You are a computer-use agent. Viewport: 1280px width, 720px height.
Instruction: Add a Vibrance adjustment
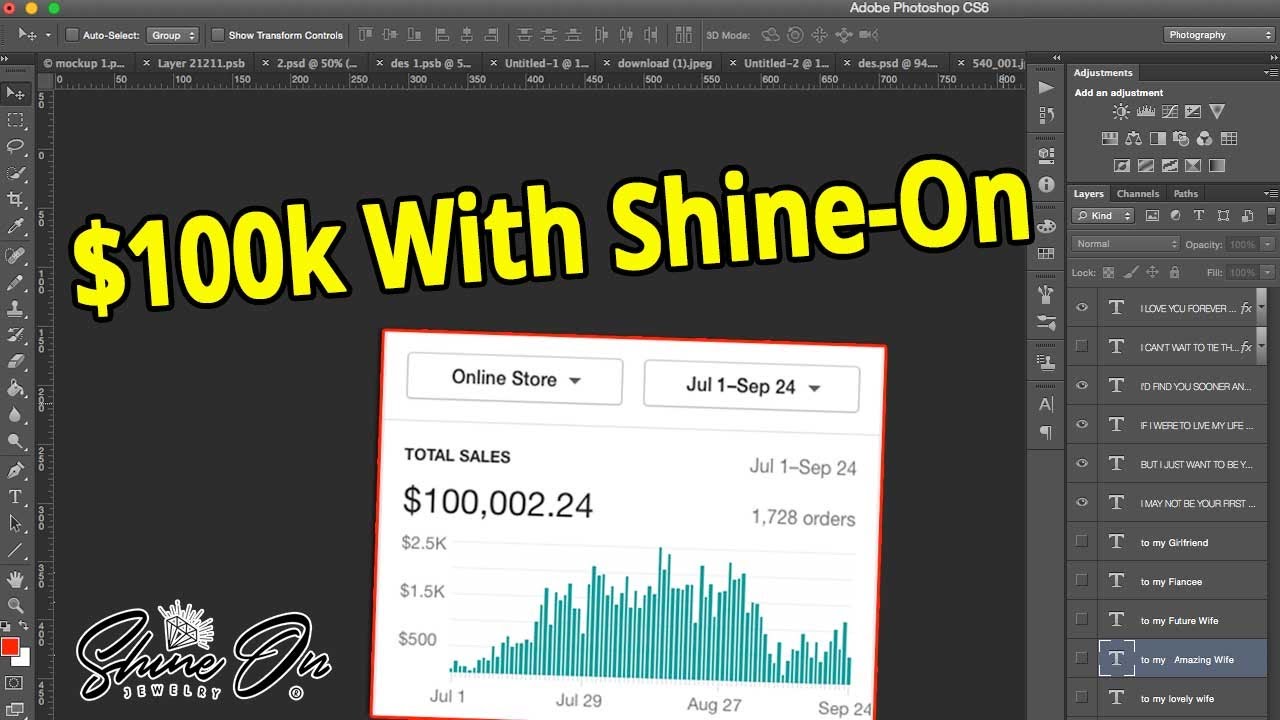[1216, 112]
